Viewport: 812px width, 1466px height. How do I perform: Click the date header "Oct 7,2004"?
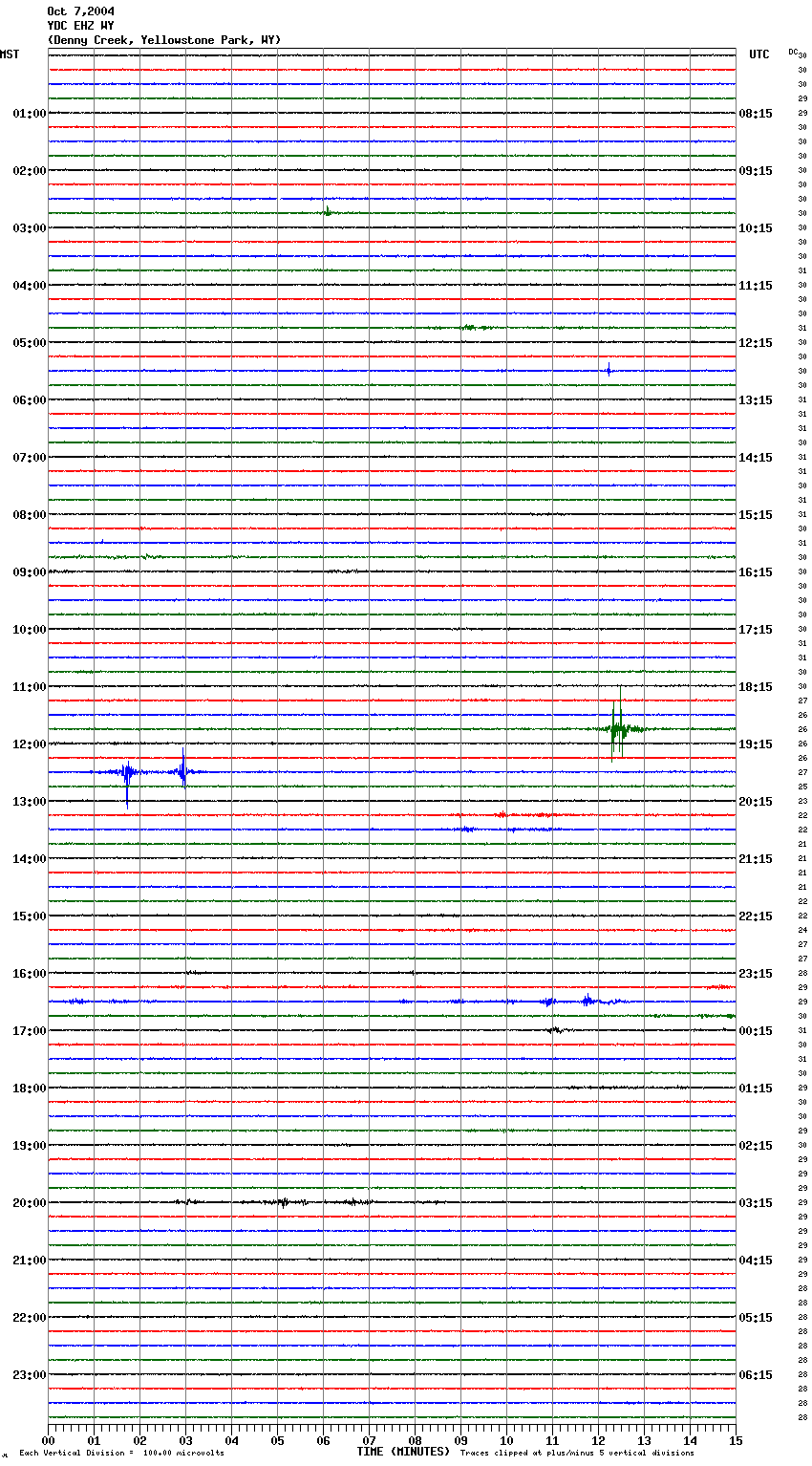pos(80,11)
